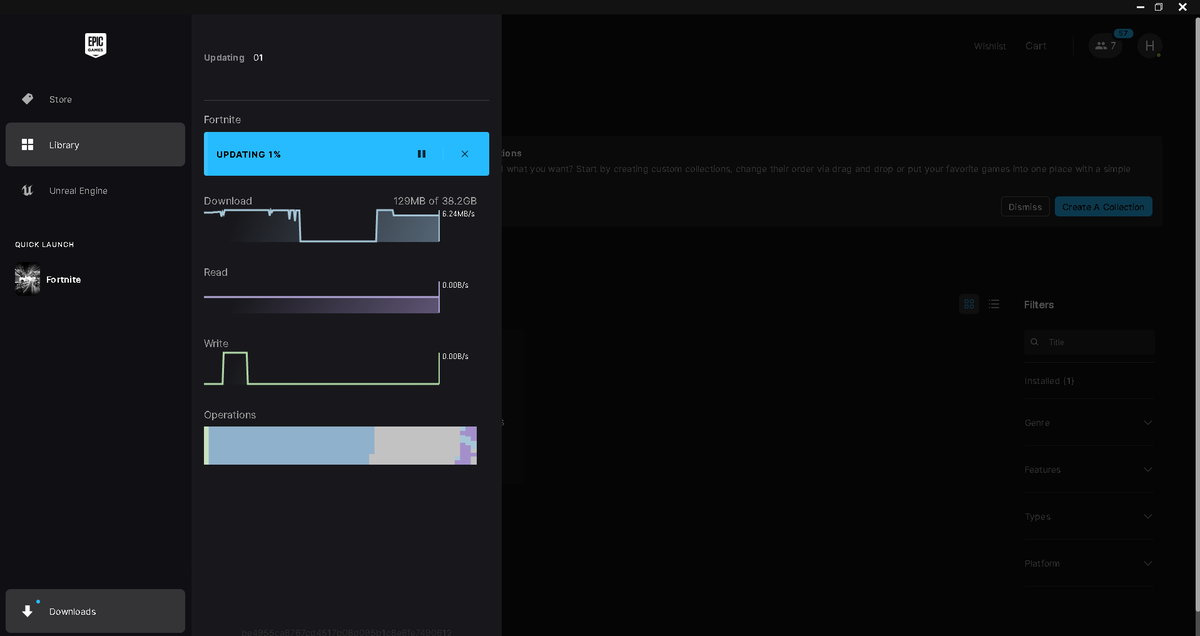Switch library to list view
The width and height of the screenshot is (1200, 636).
tap(993, 304)
